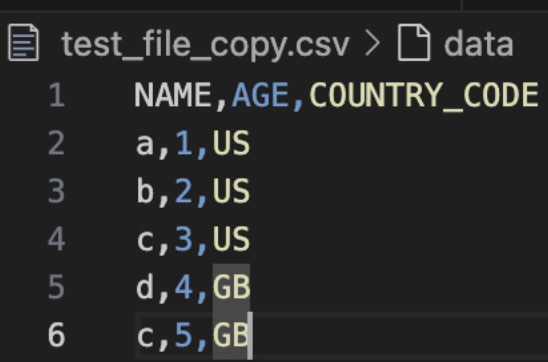The image size is (548, 362).
Task: Click the name value b on line 3
Action: coord(145,191)
